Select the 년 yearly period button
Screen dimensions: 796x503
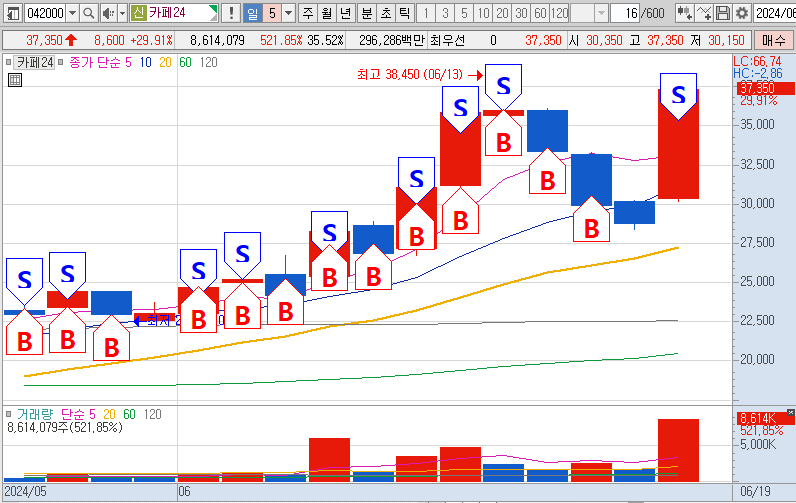coord(346,13)
